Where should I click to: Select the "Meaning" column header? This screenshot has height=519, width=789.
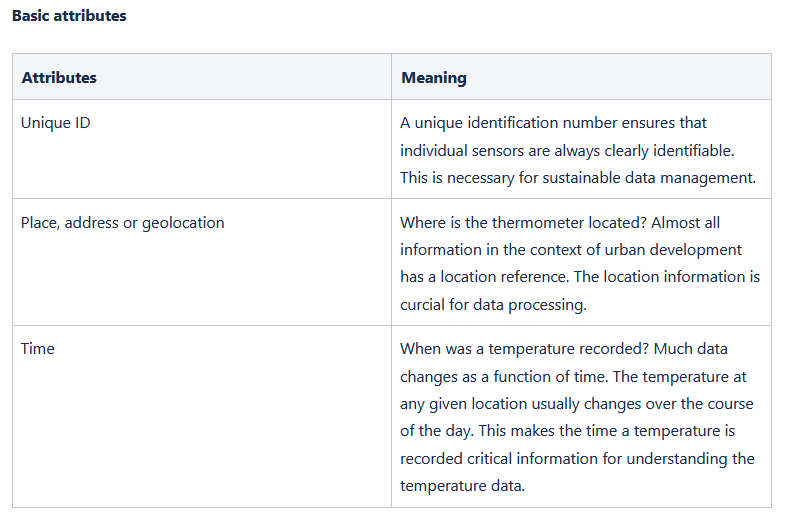tap(434, 77)
